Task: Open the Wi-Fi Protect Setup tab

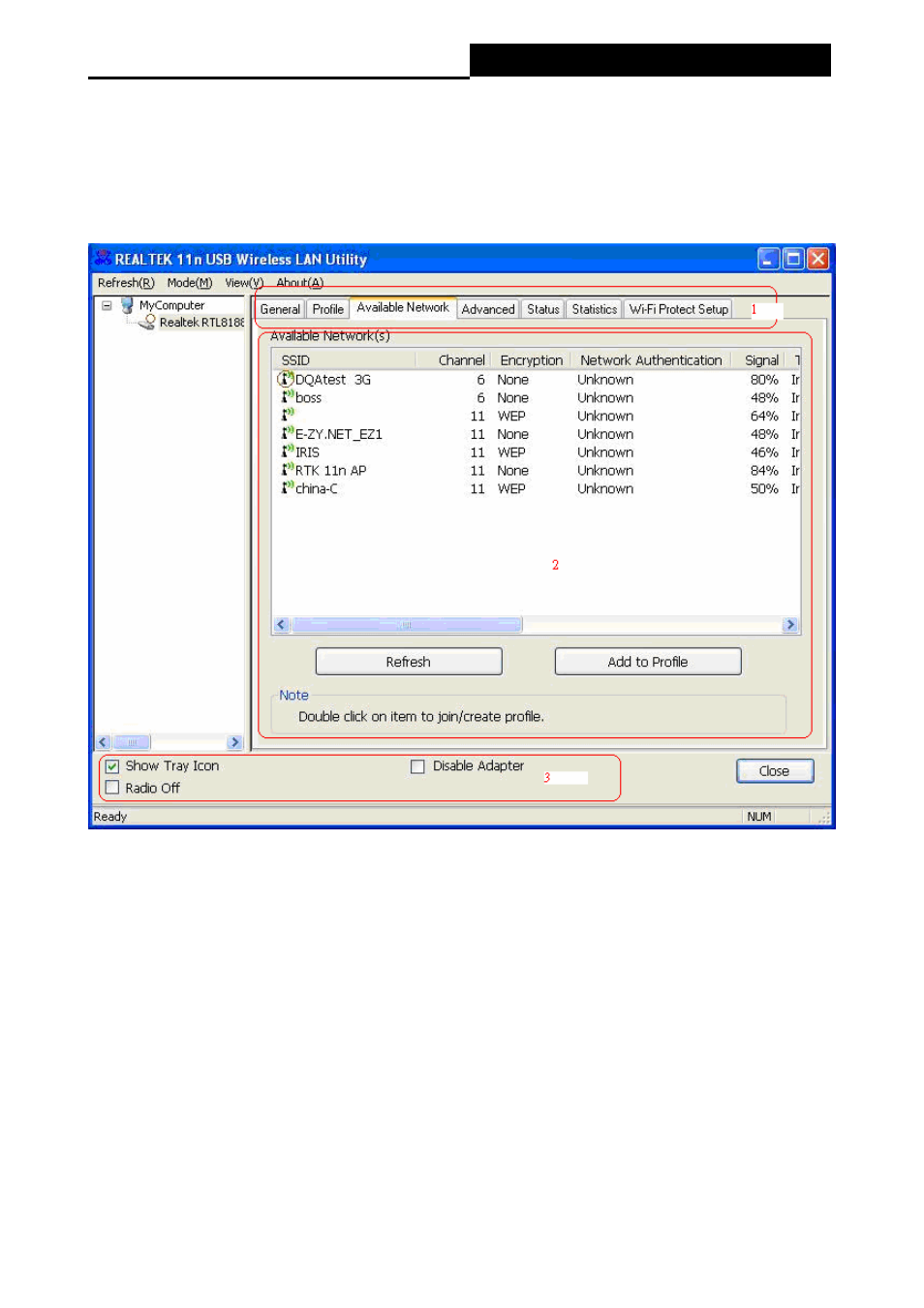Action: (x=679, y=309)
